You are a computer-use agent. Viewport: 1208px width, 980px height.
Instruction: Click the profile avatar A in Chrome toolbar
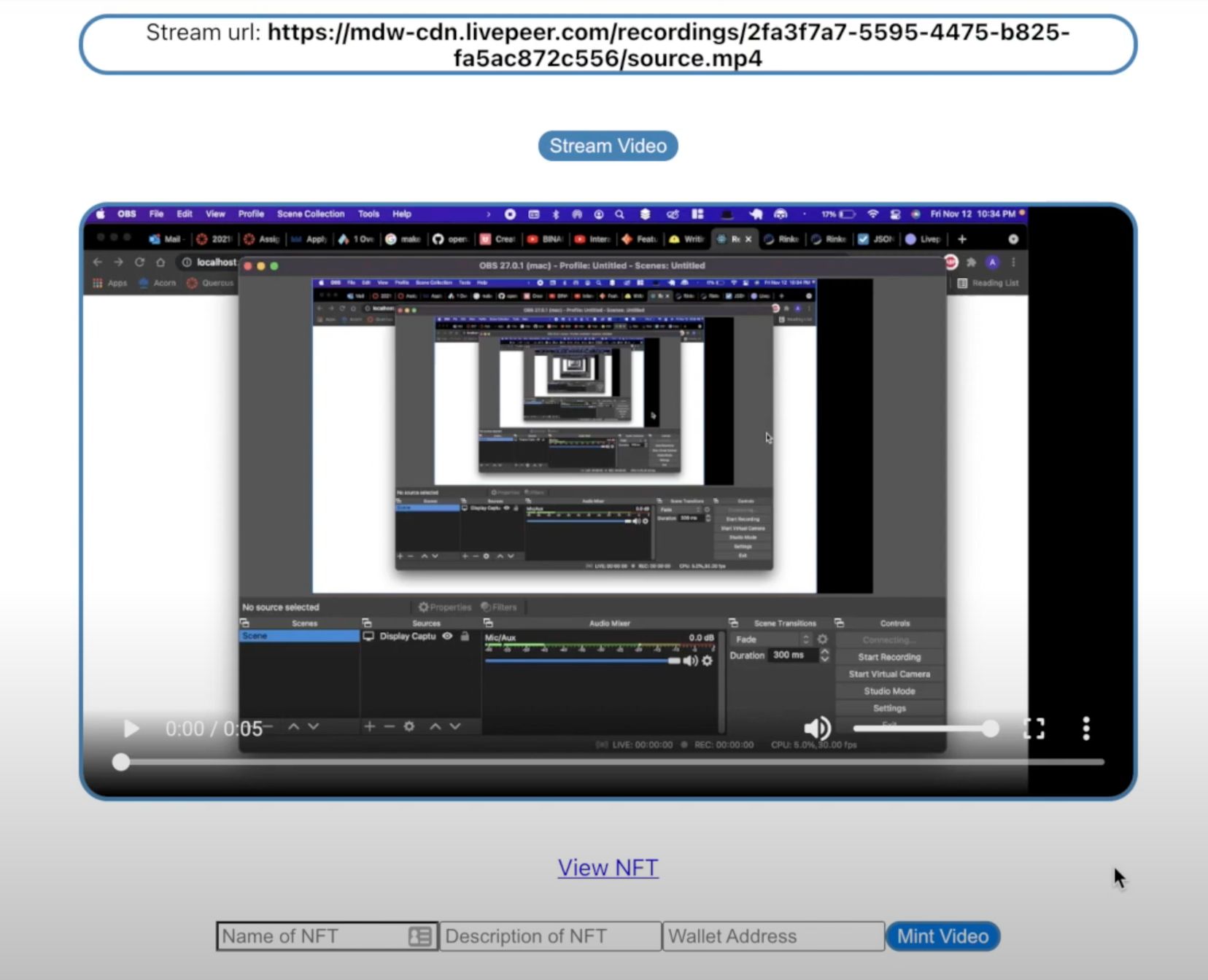[x=992, y=262]
